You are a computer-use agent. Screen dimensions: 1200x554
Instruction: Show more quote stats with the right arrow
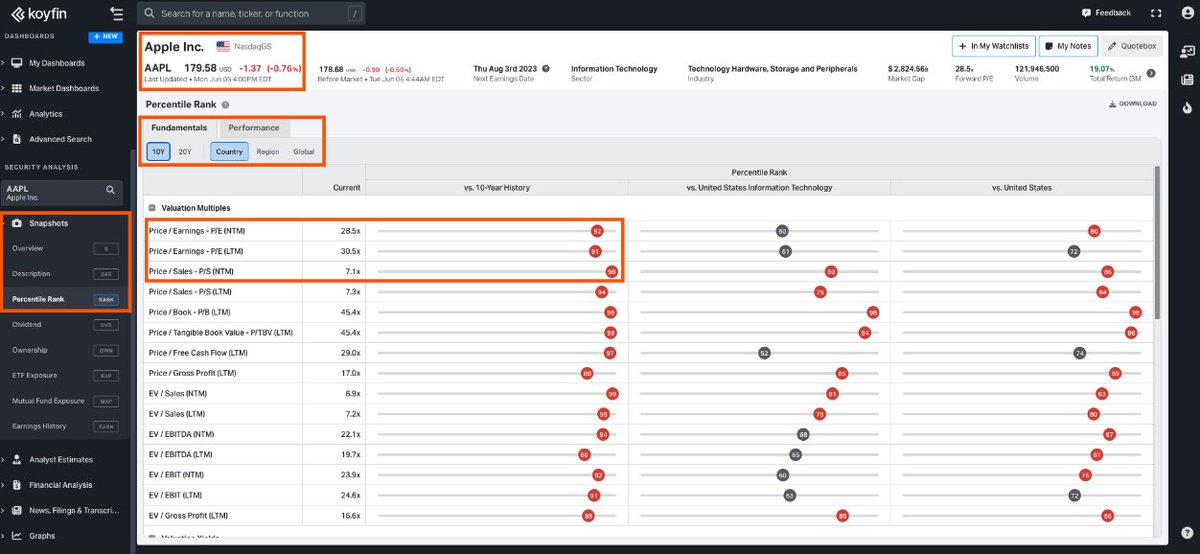[1151, 73]
